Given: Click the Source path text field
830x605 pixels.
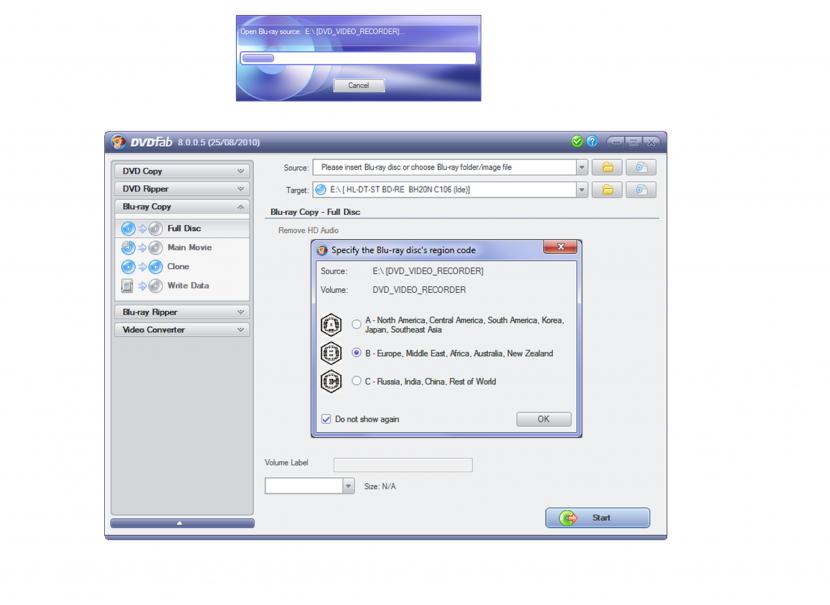Looking at the screenshot, I should pos(445,167).
